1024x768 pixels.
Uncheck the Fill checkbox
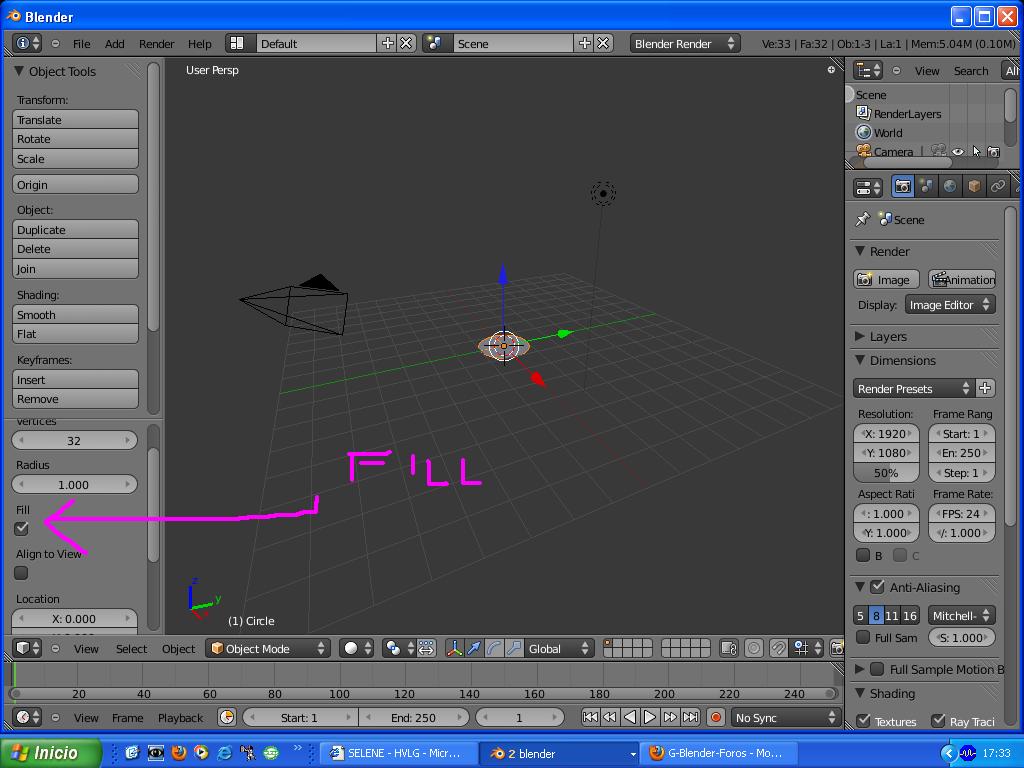[22, 528]
